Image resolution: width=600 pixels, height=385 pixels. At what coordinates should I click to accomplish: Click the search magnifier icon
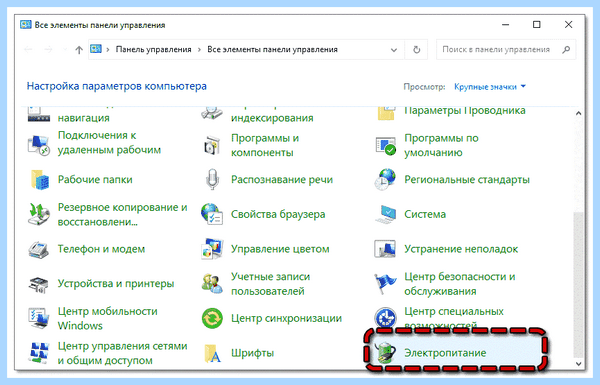coord(566,49)
